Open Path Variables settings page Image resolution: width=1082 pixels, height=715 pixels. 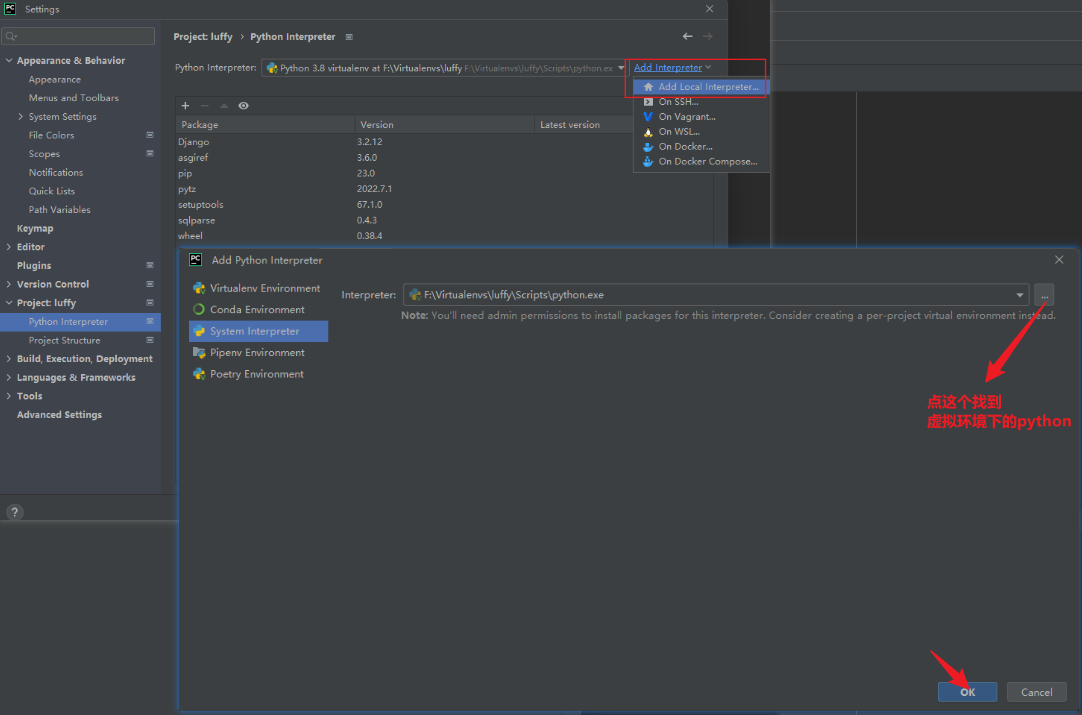click(59, 210)
